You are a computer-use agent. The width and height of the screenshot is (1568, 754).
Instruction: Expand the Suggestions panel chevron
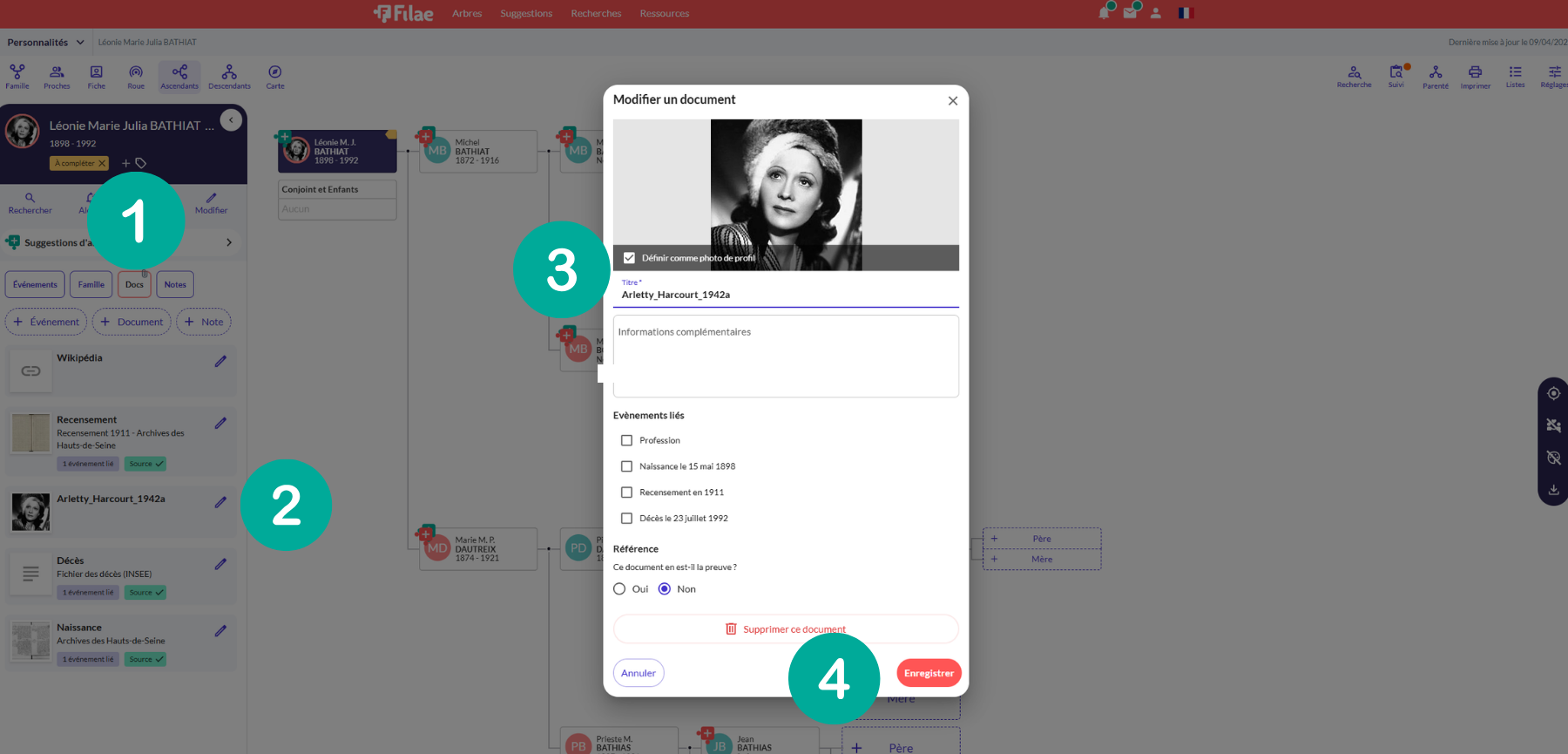point(229,242)
